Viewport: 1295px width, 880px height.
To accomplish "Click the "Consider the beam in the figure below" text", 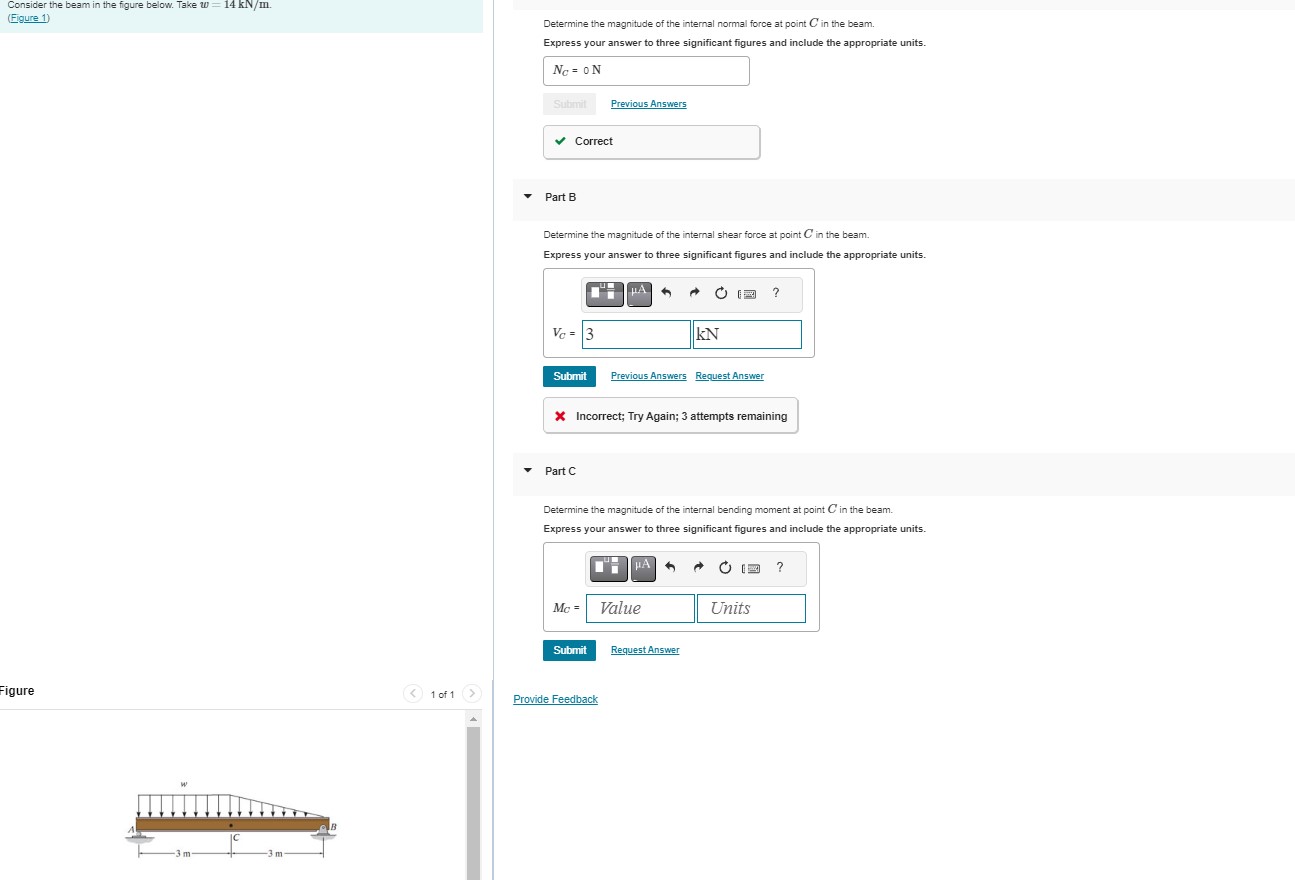I will [x=139, y=5].
